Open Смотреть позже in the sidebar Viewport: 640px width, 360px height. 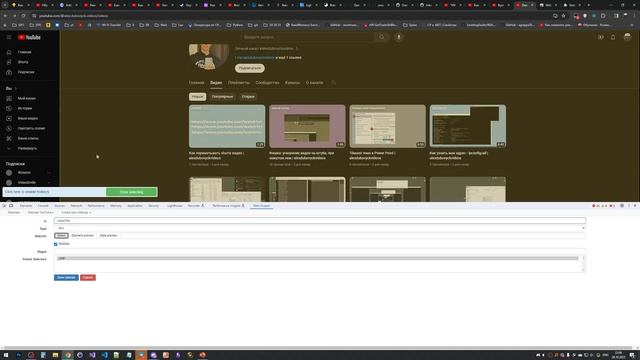coord(31,129)
